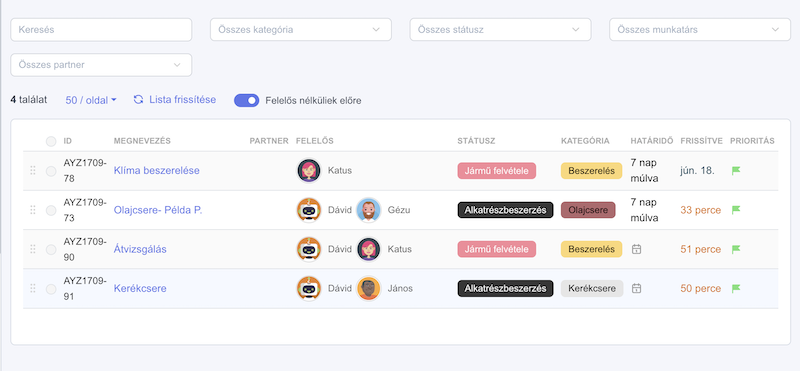Open the Összes státusz dropdown
Image resolution: width=800 pixels, height=371 pixels.
click(500, 30)
